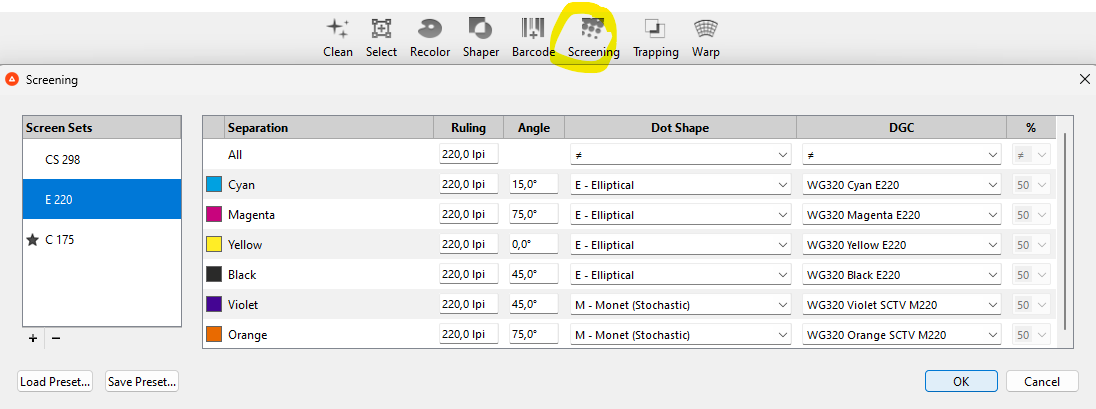The height and width of the screenshot is (409, 1096).
Task: Open the Violet DGC dropdown
Action: click(901, 305)
